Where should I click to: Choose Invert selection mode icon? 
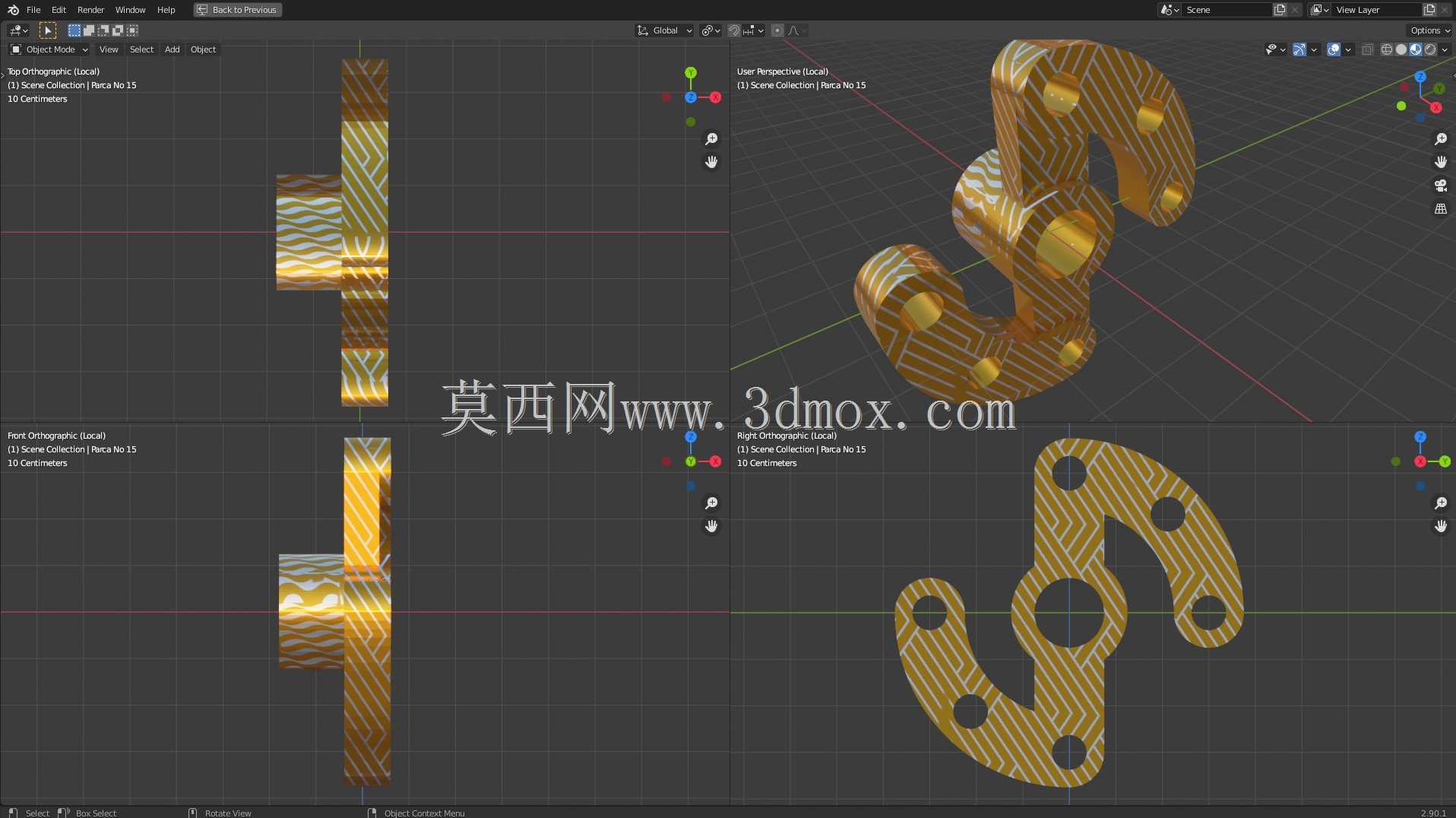point(118,30)
